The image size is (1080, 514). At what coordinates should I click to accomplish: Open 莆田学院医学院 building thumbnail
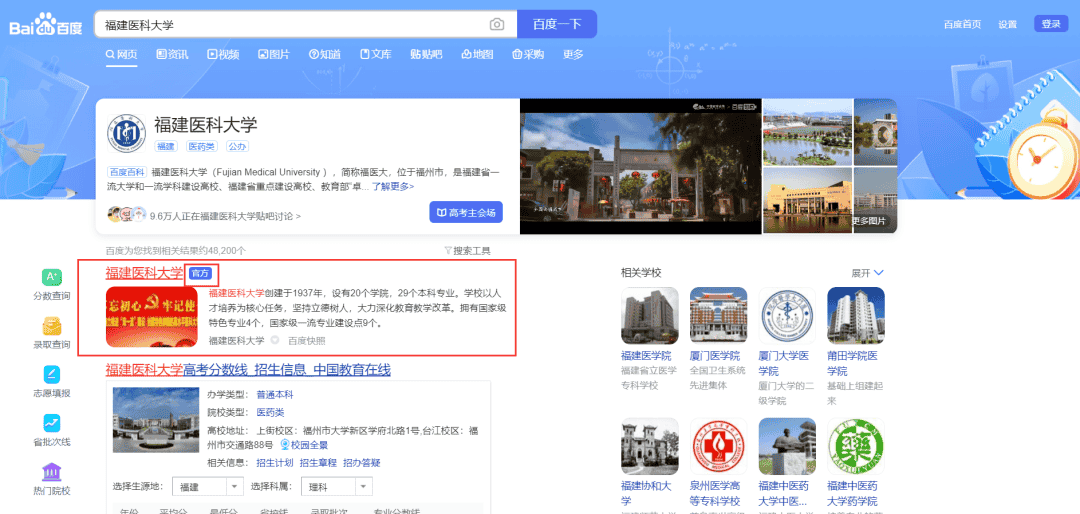[855, 316]
